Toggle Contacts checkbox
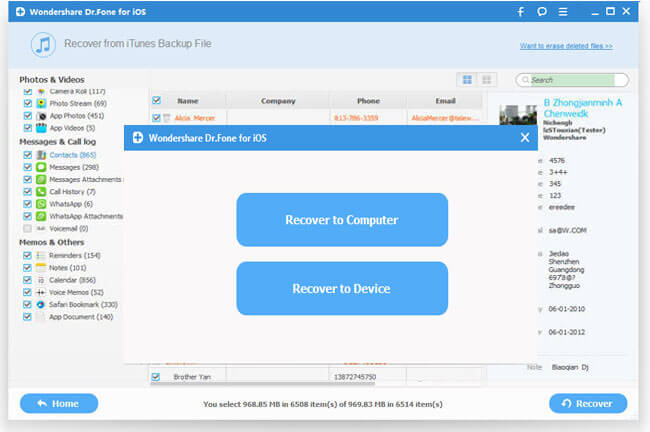Viewport: 650px width, 432px height. (28, 155)
